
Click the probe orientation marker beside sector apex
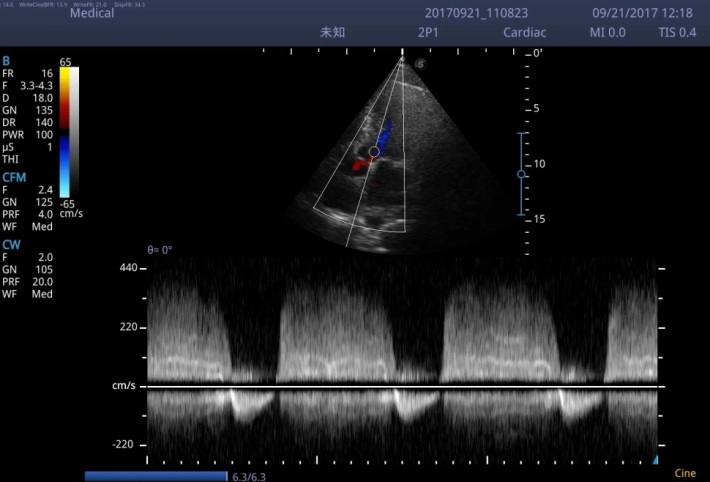(420, 63)
